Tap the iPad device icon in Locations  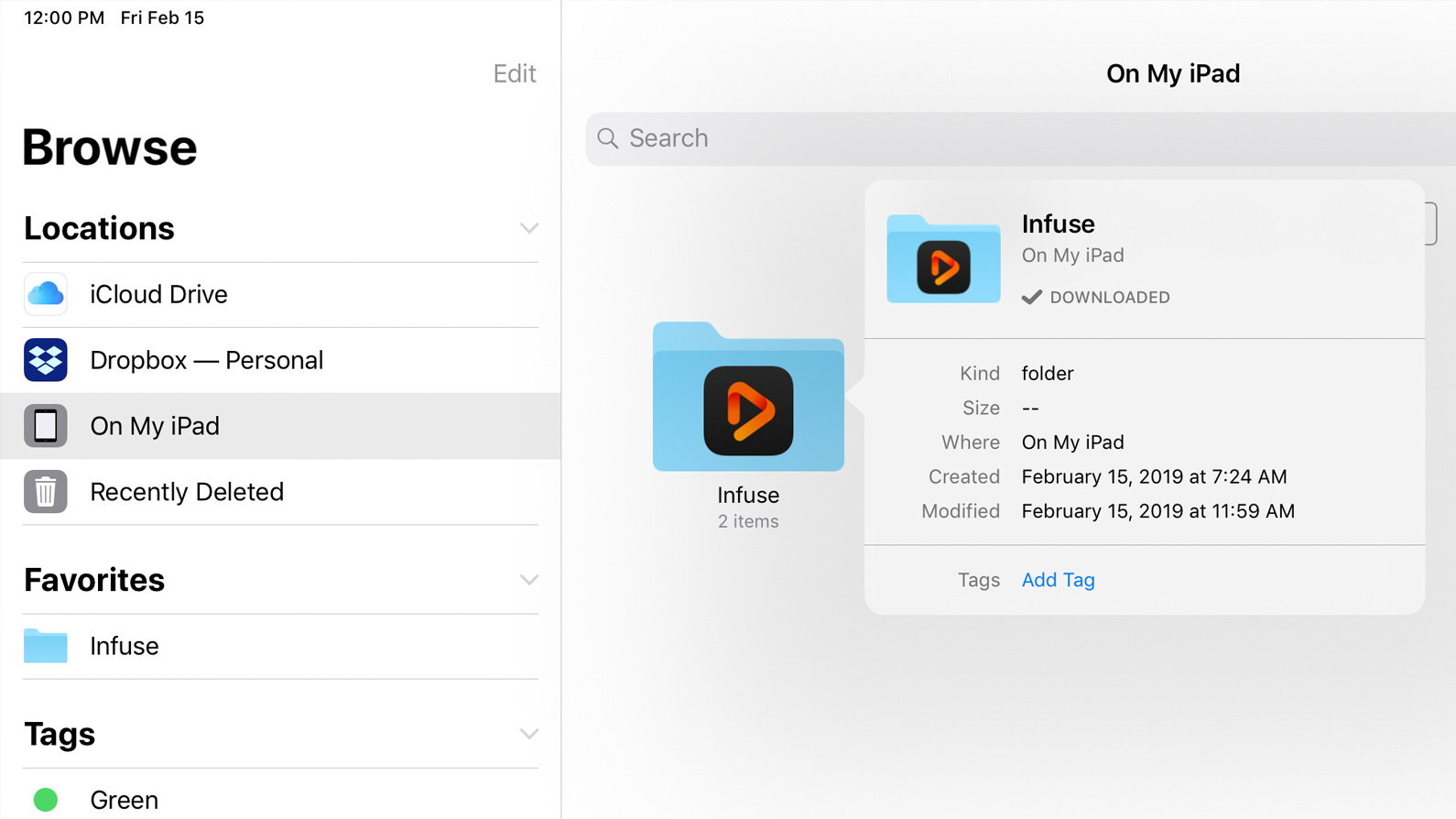tap(45, 426)
